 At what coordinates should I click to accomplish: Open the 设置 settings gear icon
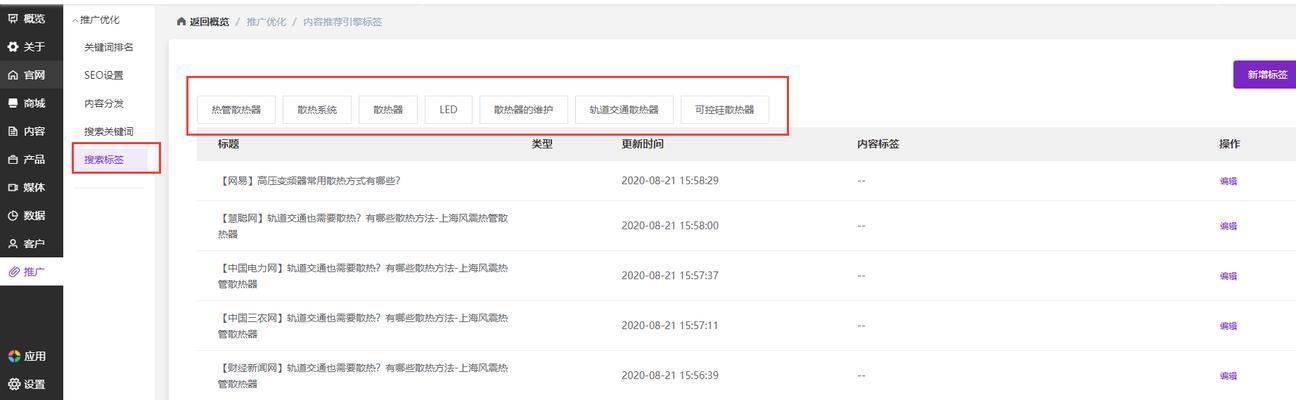coord(14,384)
